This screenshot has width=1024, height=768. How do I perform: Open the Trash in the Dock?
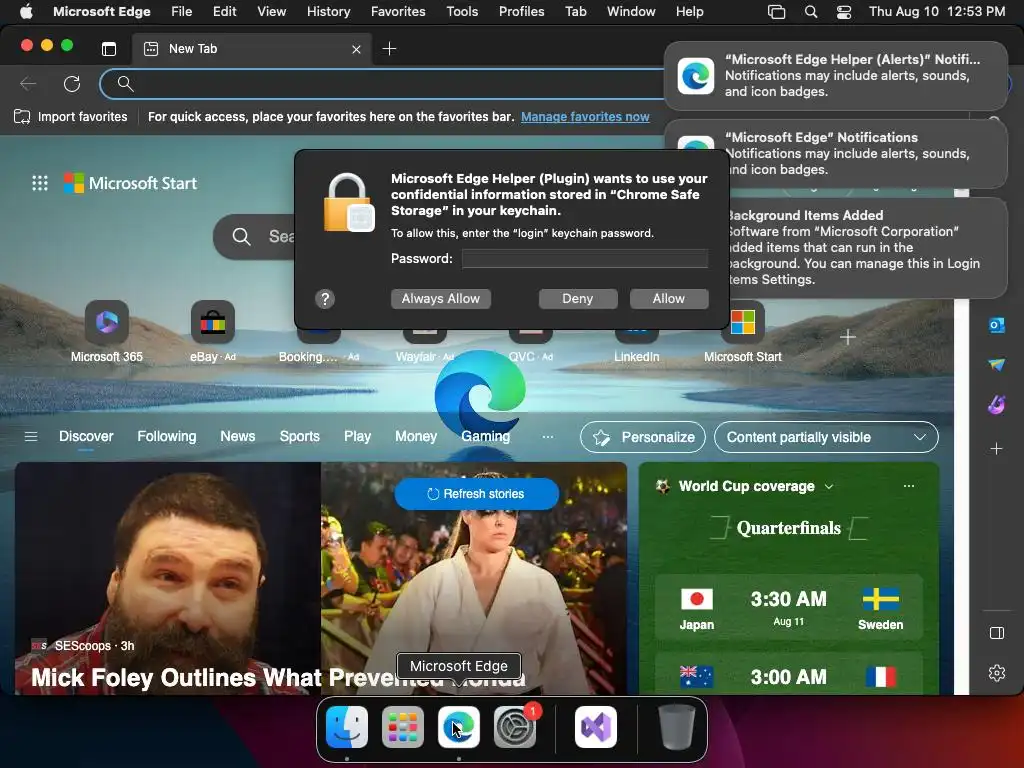(x=677, y=727)
